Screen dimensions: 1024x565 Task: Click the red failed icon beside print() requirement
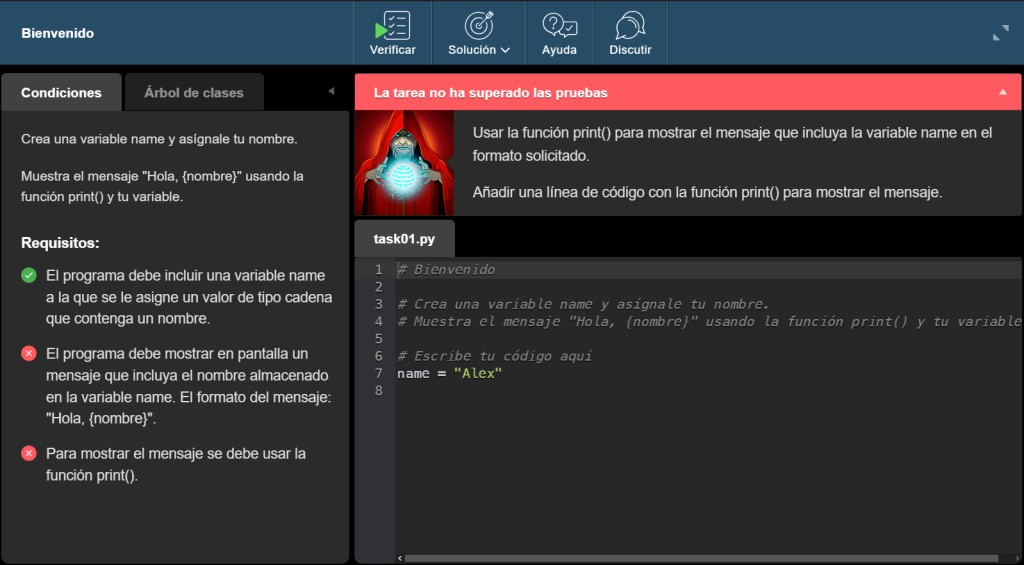pyautogui.click(x=29, y=453)
